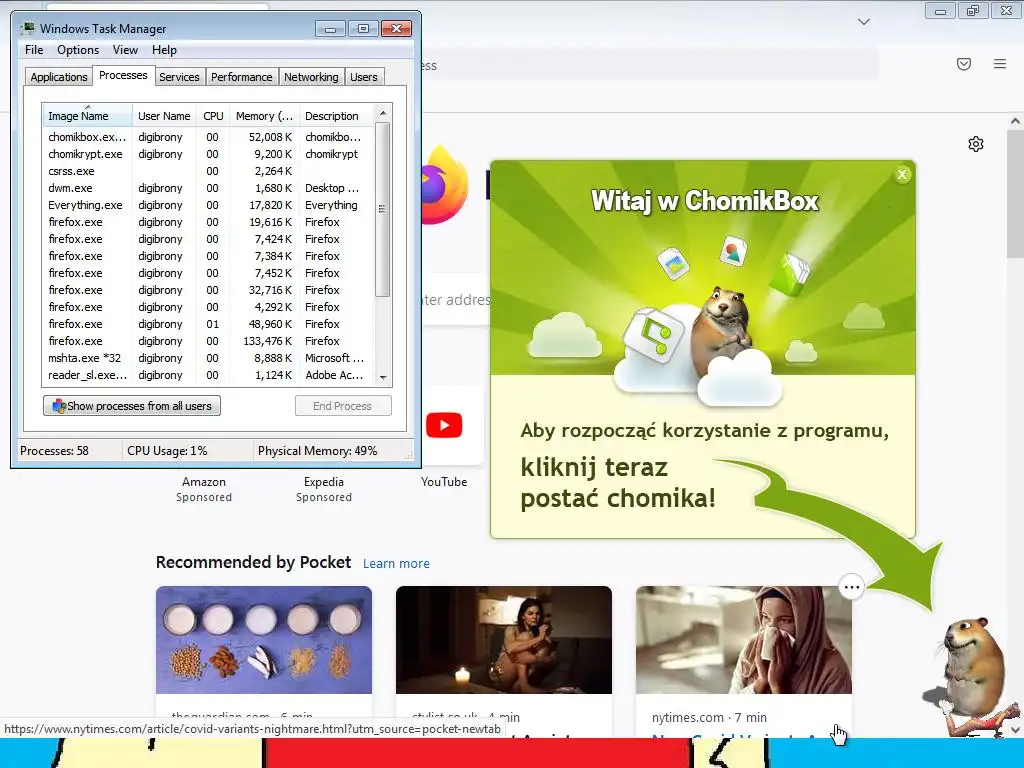Open the Pocket story options (three dots)
This screenshot has width=1024, height=768.
coord(852,587)
